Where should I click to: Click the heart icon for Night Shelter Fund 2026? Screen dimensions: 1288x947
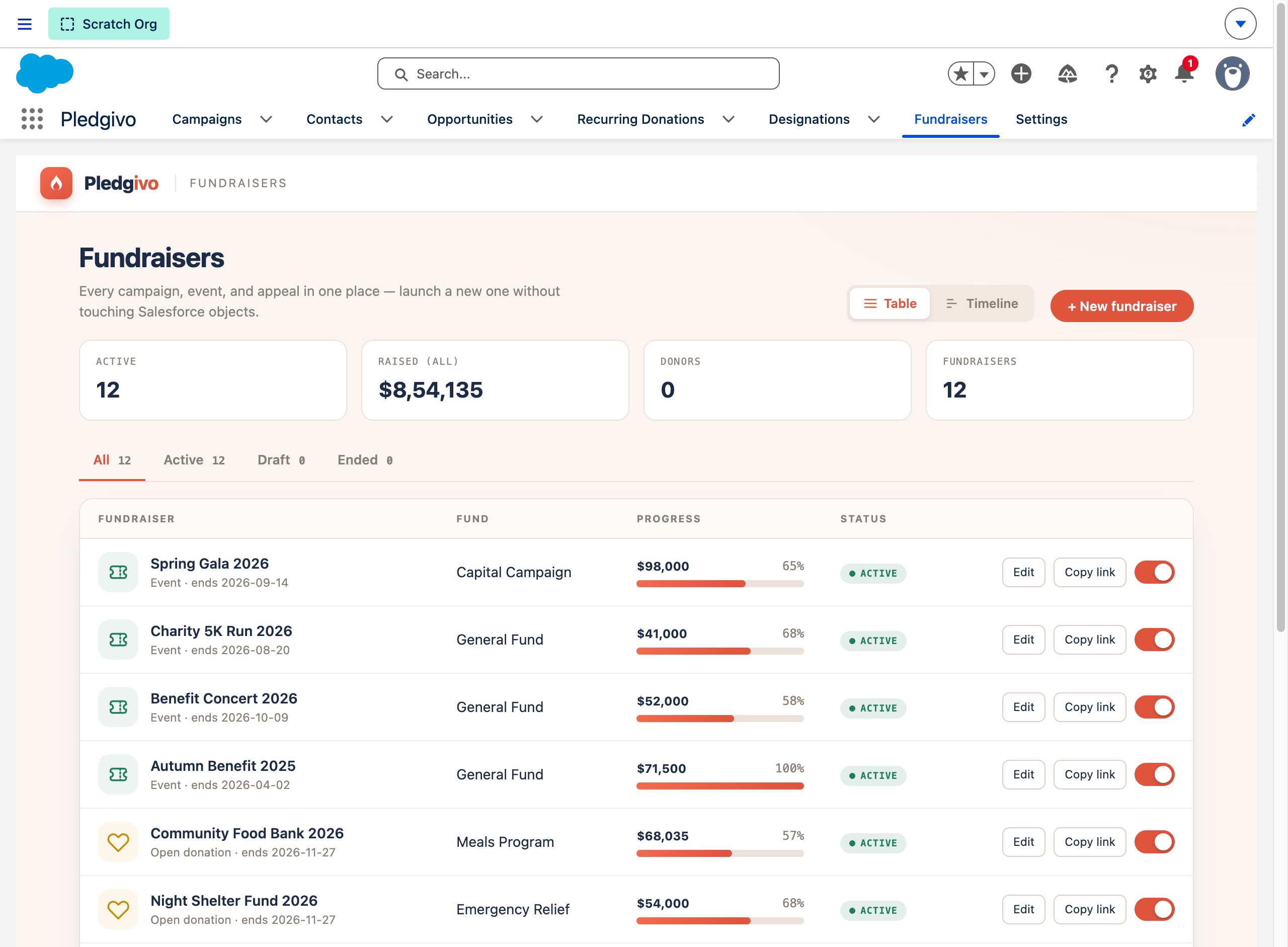(118, 909)
